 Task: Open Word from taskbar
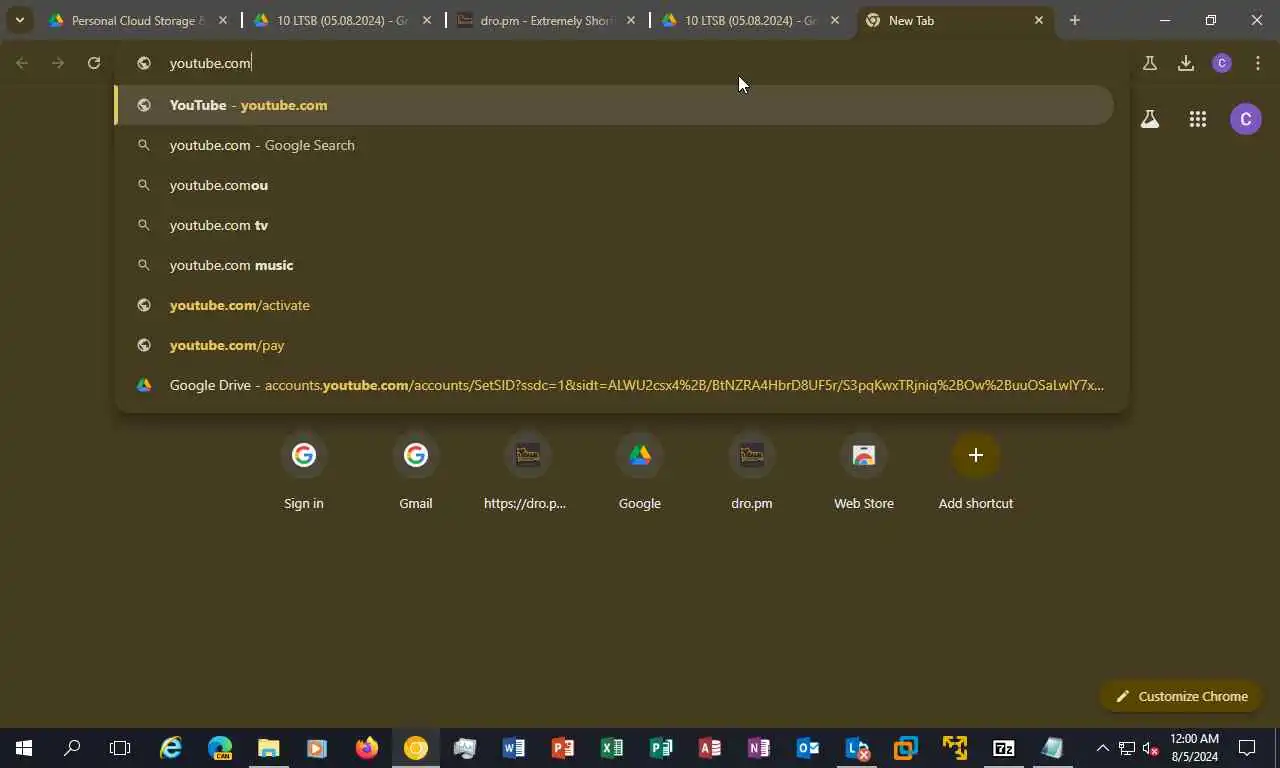click(514, 748)
